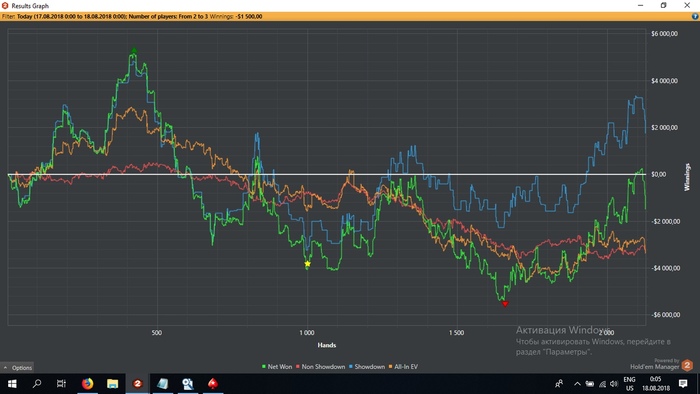This screenshot has width=700, height=394.
Task: Open People icon in system tray
Action: pyautogui.click(x=558, y=384)
